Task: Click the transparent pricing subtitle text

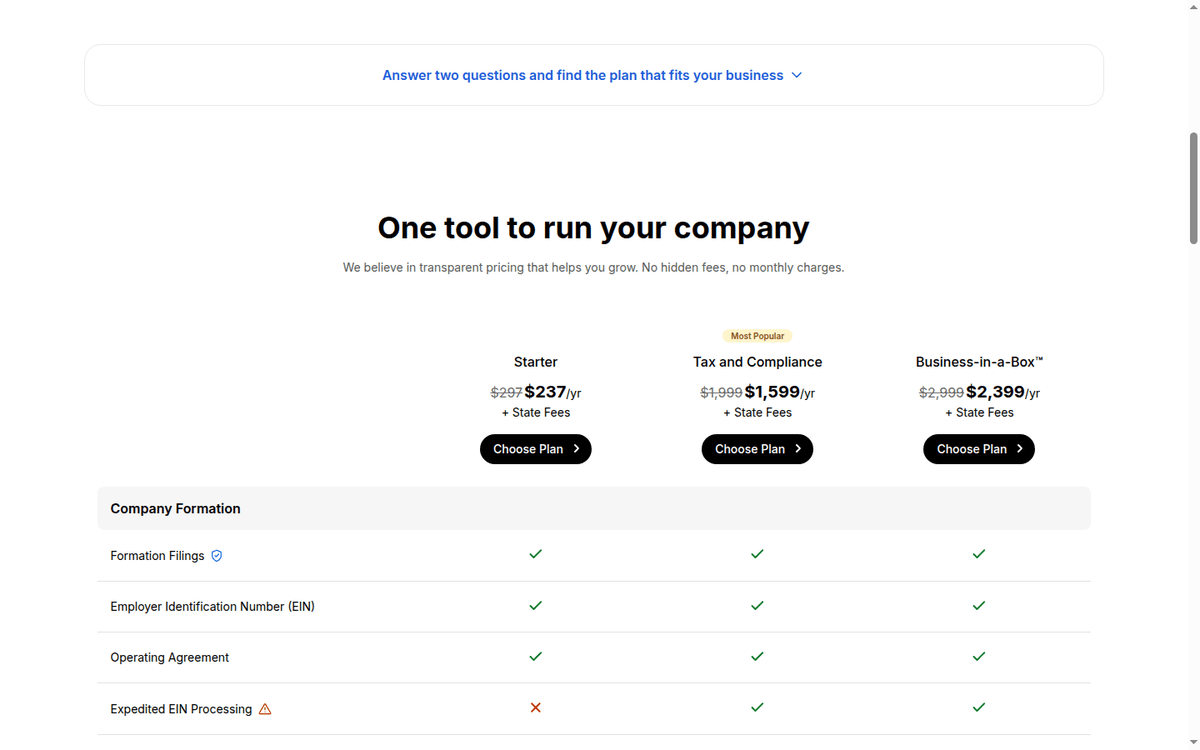Action: pyautogui.click(x=593, y=268)
